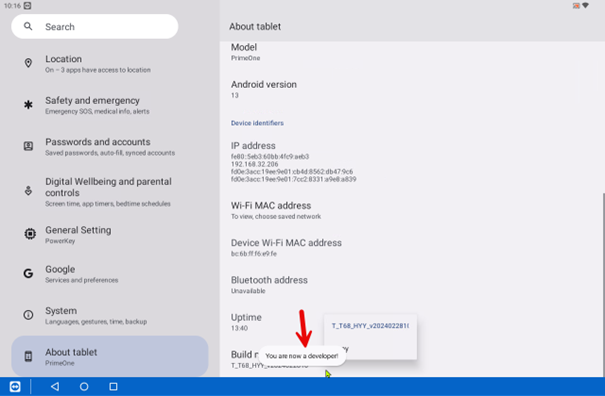This screenshot has width=605, height=396.
Task: Tap the Recents square button
Action: [113, 386]
